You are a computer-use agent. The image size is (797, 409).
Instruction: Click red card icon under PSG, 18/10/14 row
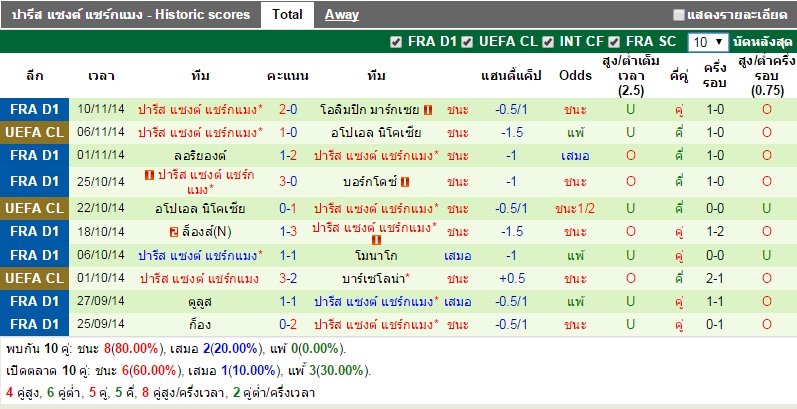[377, 241]
